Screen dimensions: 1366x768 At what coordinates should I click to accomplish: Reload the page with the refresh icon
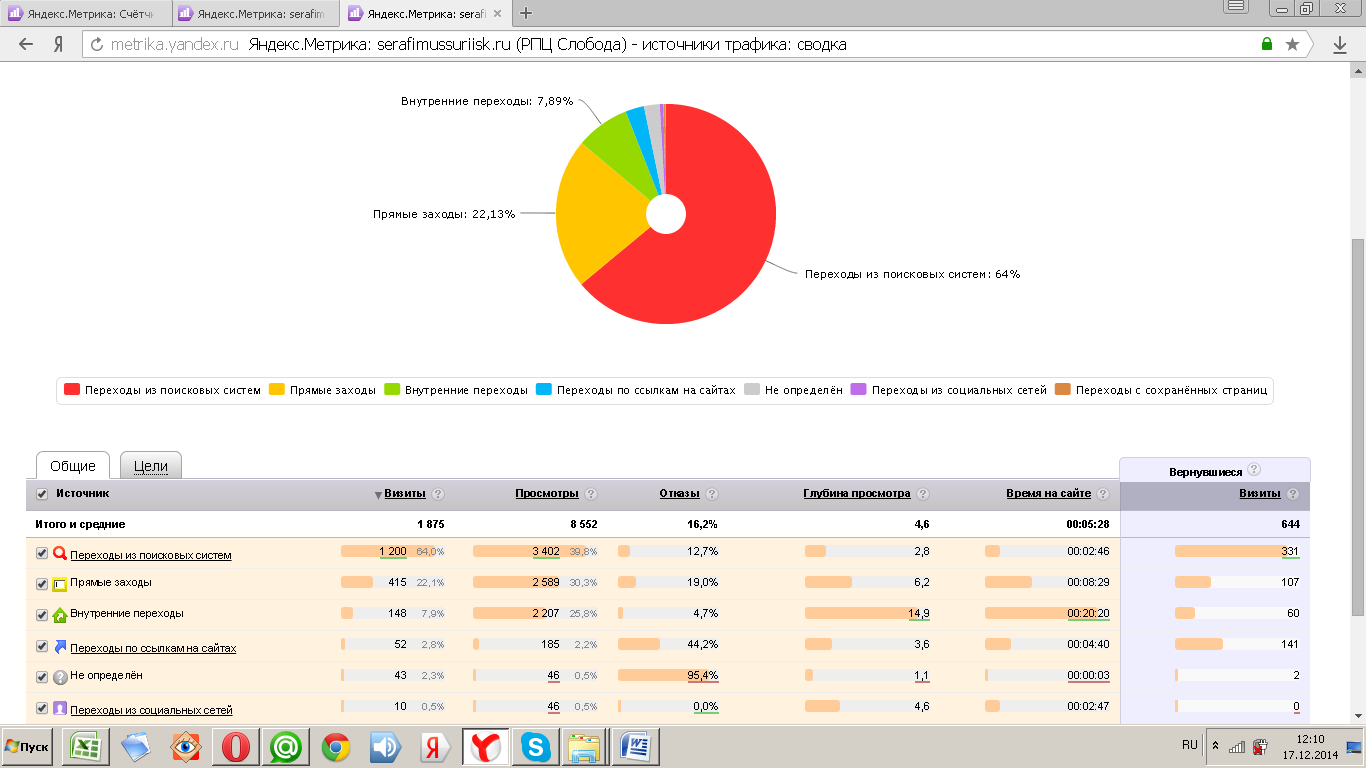[97, 44]
